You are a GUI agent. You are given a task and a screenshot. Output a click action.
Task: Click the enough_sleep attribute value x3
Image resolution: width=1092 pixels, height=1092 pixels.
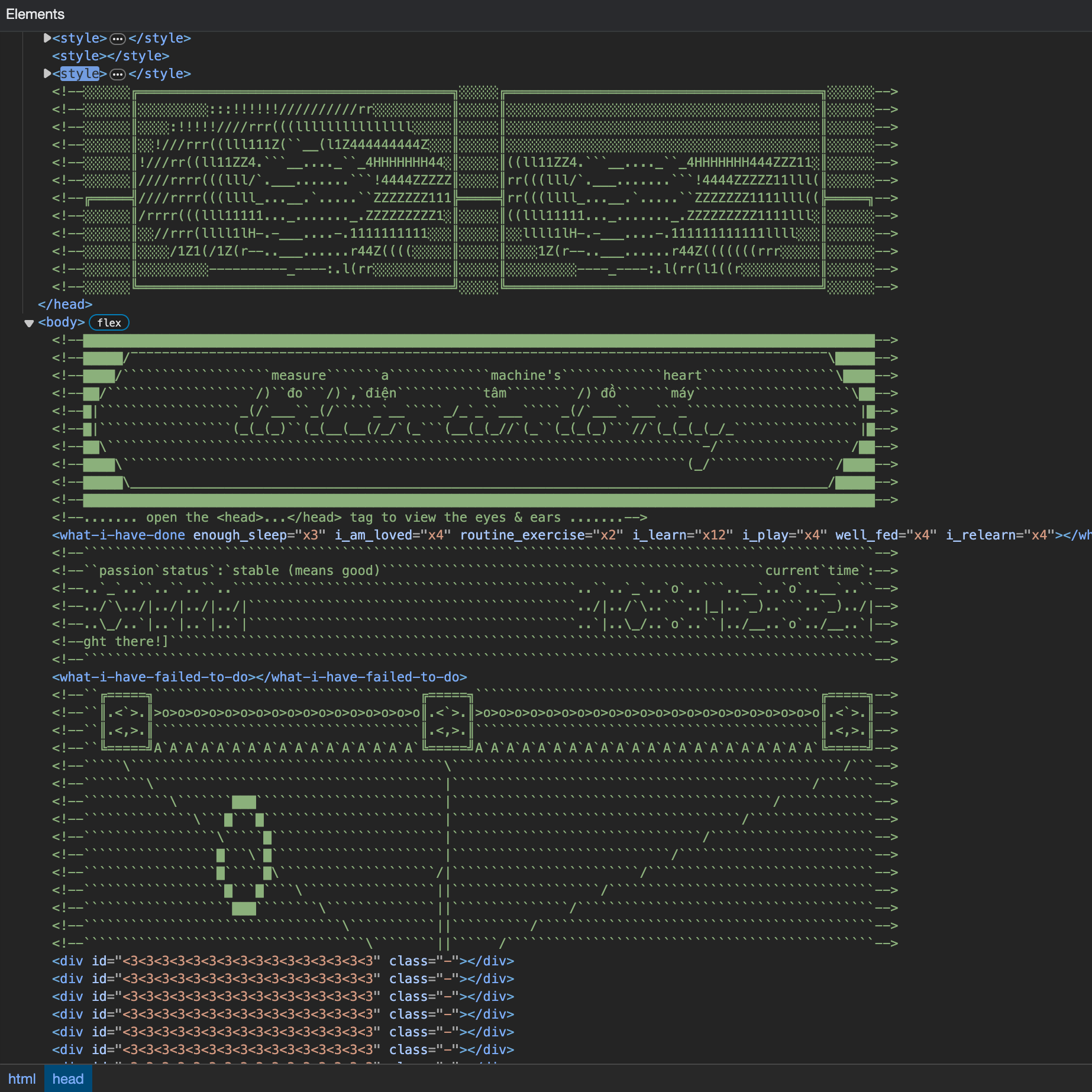(x=311, y=535)
